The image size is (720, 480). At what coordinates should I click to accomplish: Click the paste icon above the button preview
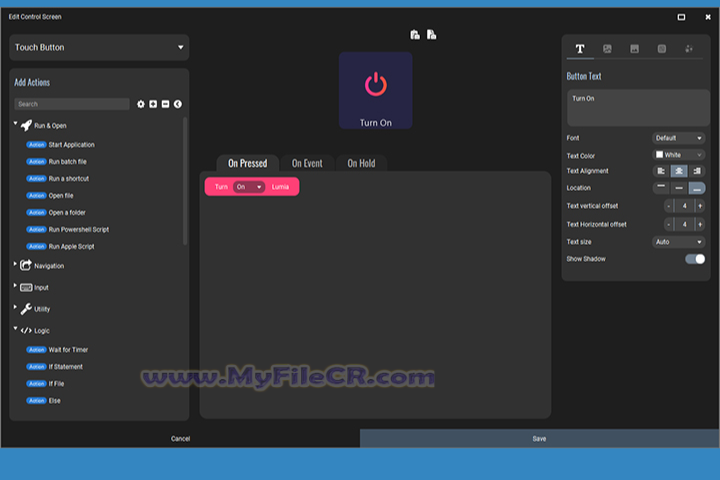coord(415,35)
